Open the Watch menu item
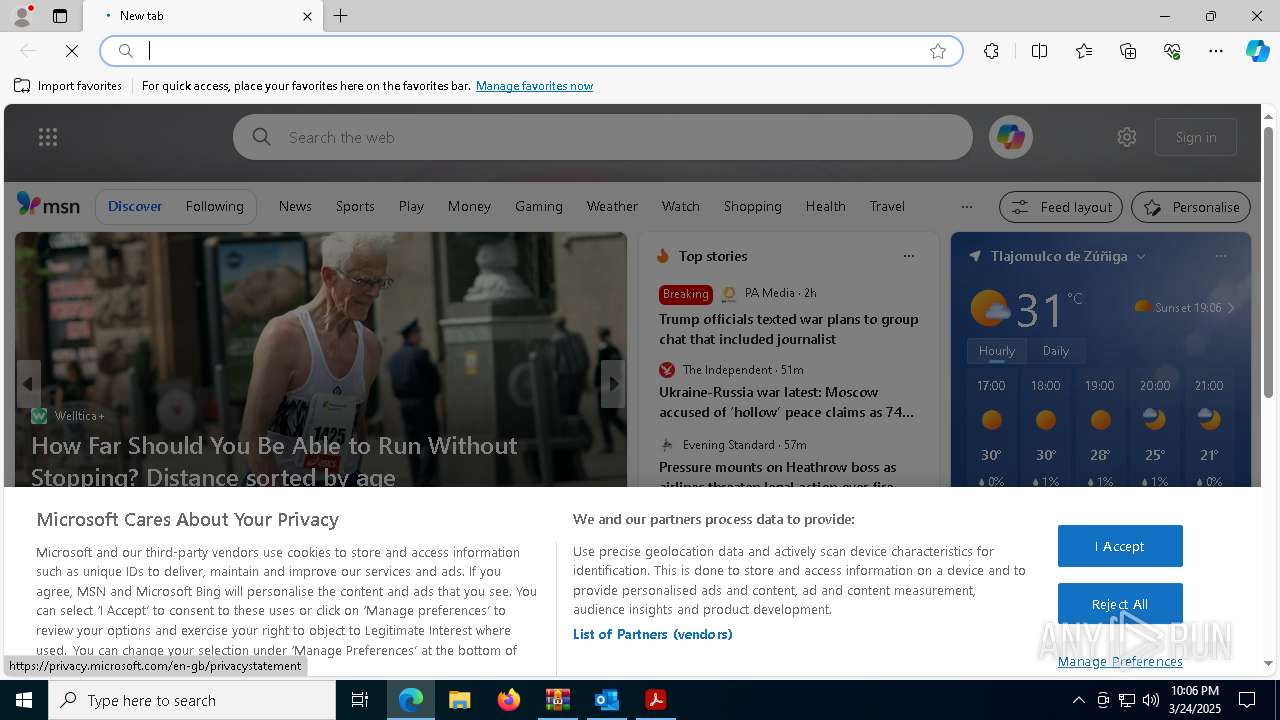Screen dimensions: 1280x720 click(x=680, y=206)
